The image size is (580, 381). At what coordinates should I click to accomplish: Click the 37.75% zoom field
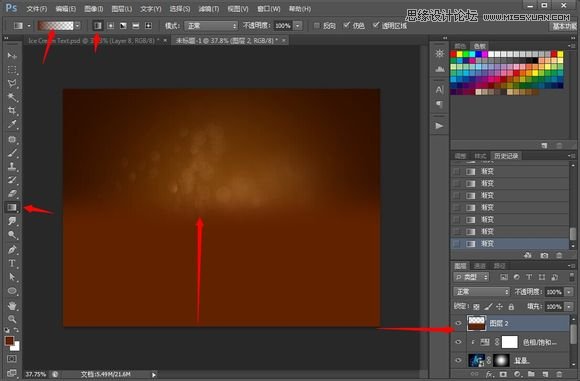[x=36, y=375]
